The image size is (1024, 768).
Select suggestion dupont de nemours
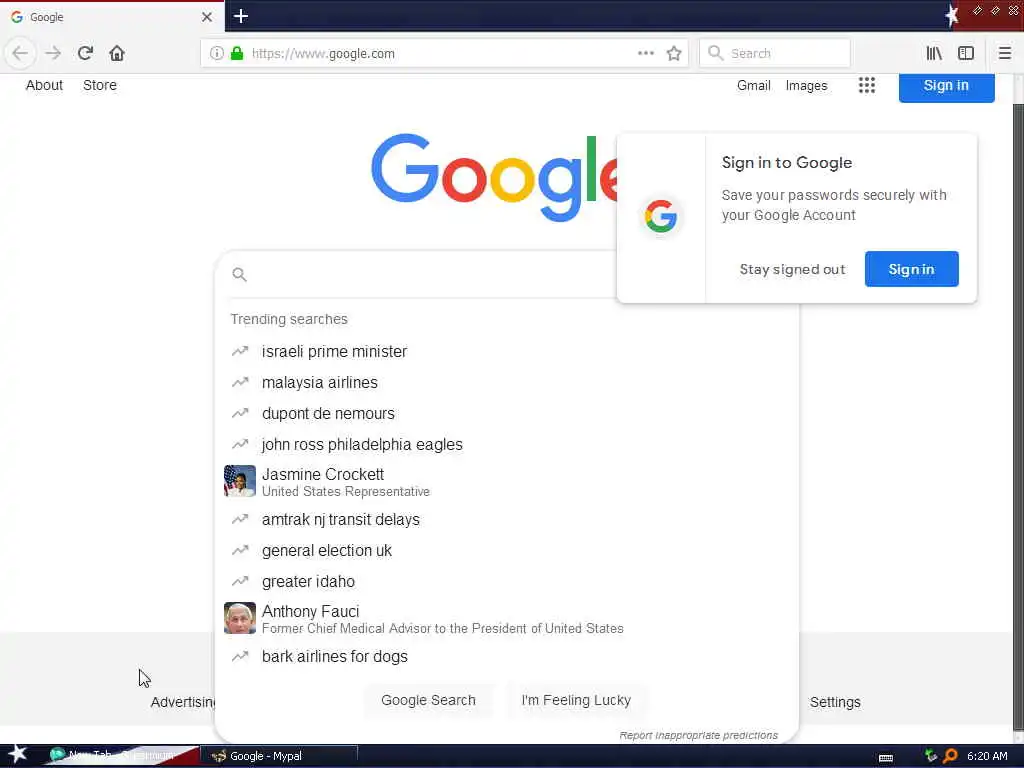328,413
